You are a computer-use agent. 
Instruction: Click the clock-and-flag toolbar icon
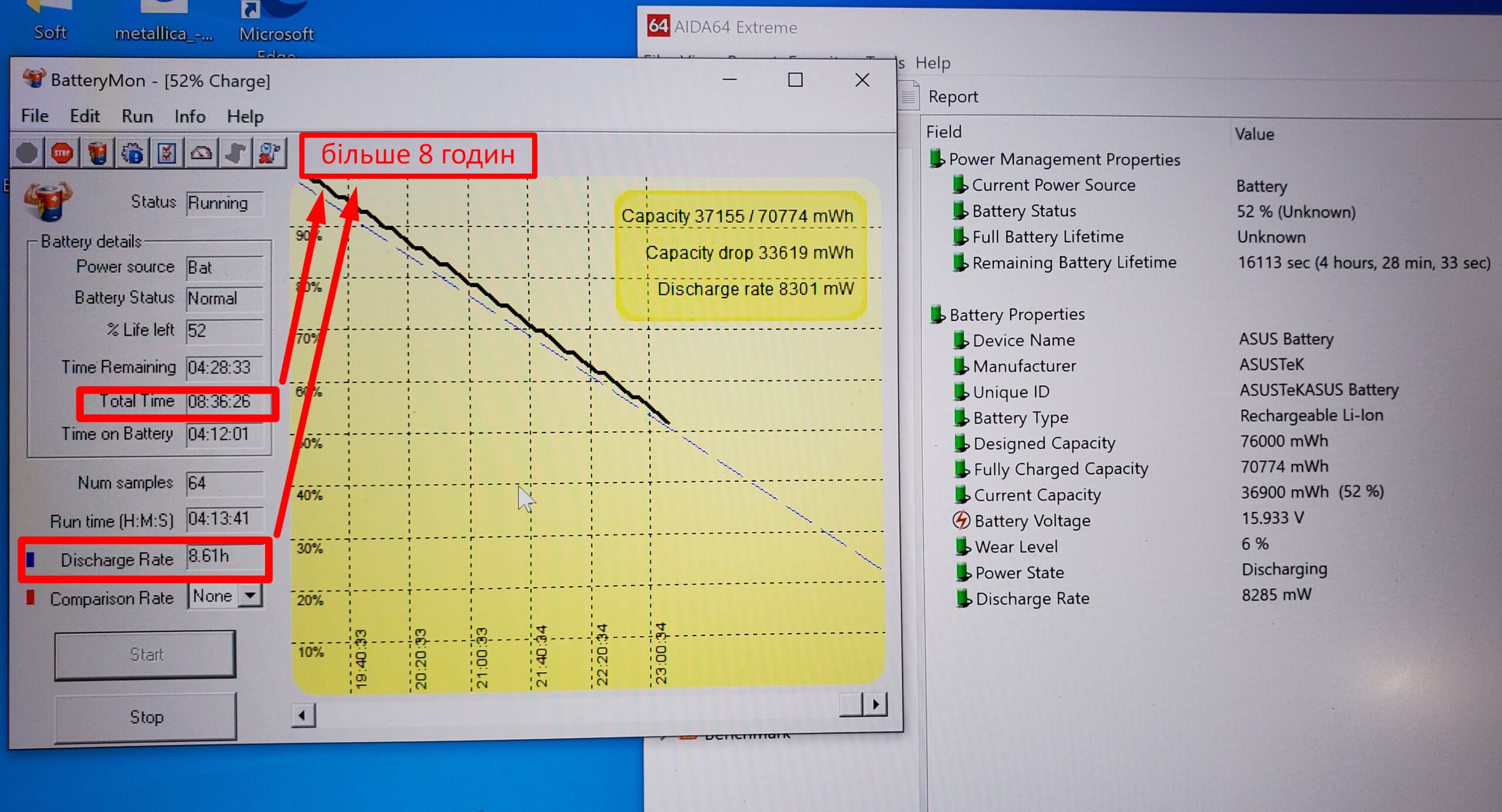(x=269, y=154)
